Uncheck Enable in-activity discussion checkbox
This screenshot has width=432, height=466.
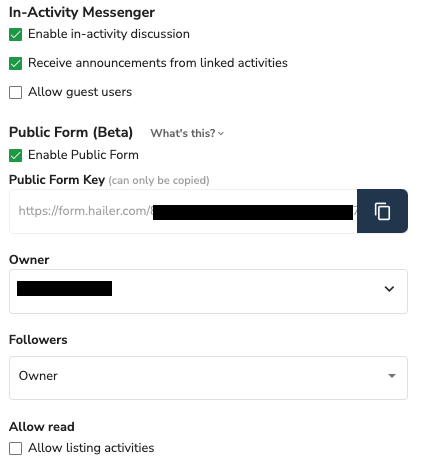(x=15, y=34)
